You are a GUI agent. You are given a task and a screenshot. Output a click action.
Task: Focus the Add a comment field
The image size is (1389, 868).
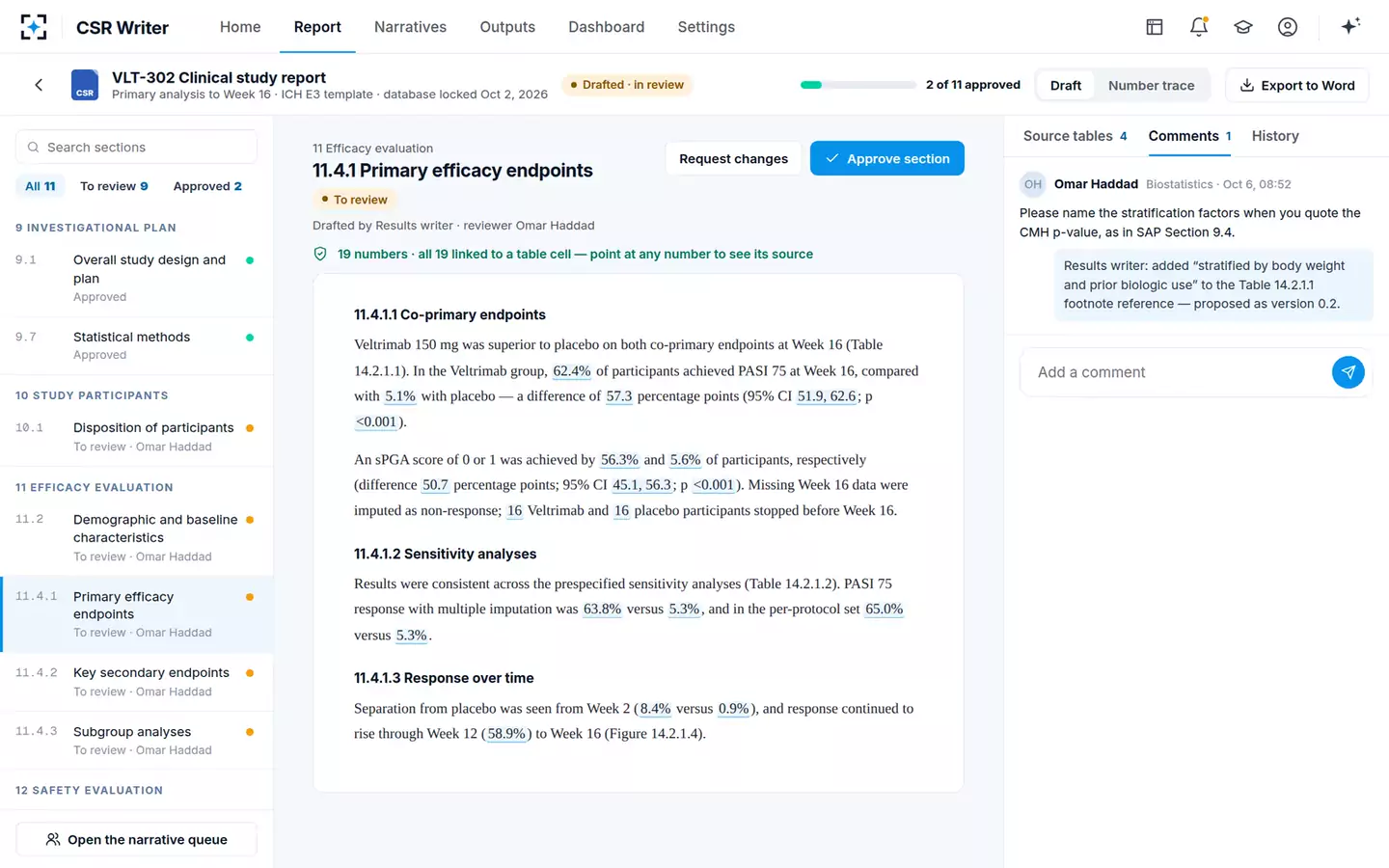[1177, 372]
